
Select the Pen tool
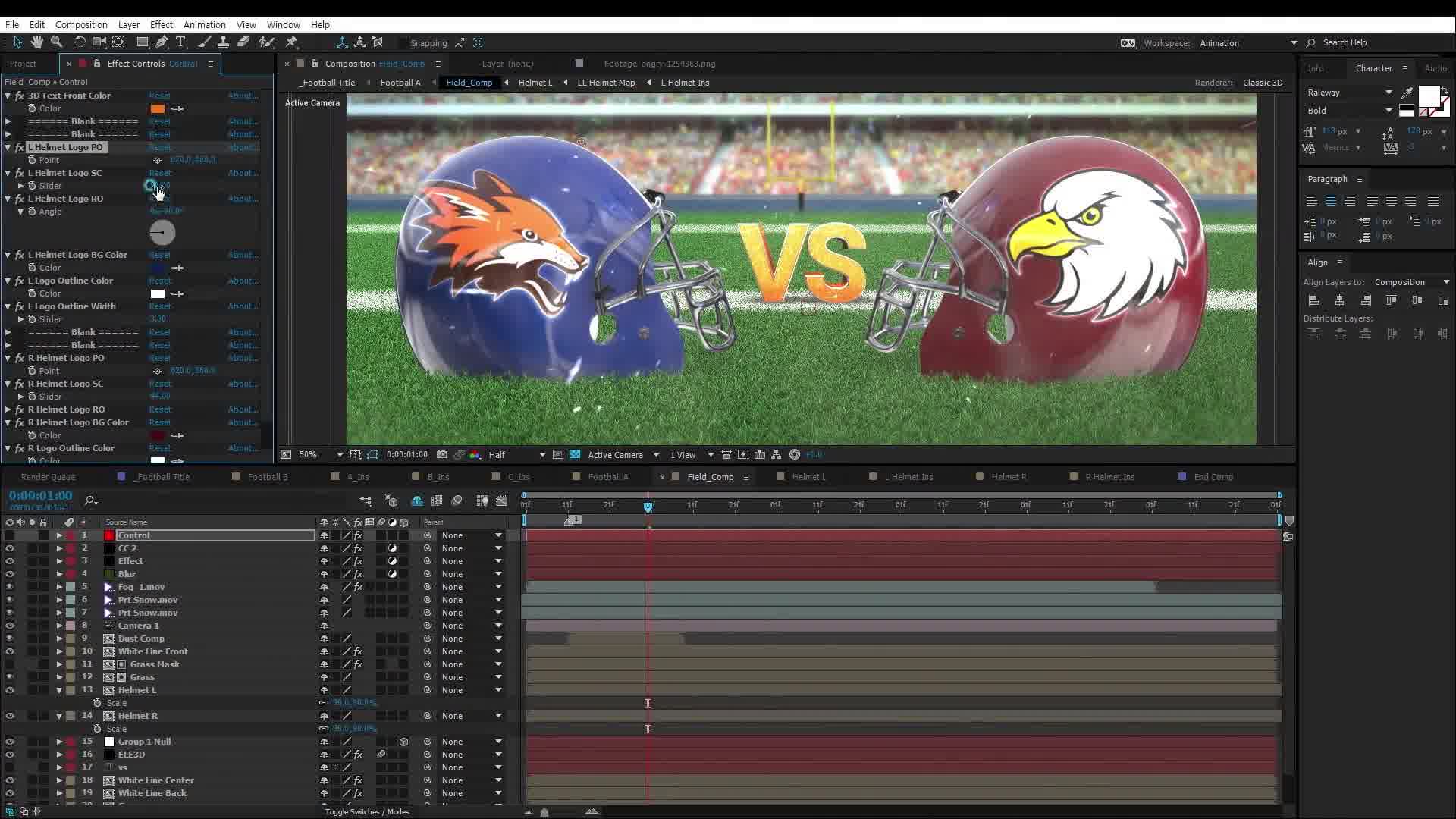pos(162,42)
